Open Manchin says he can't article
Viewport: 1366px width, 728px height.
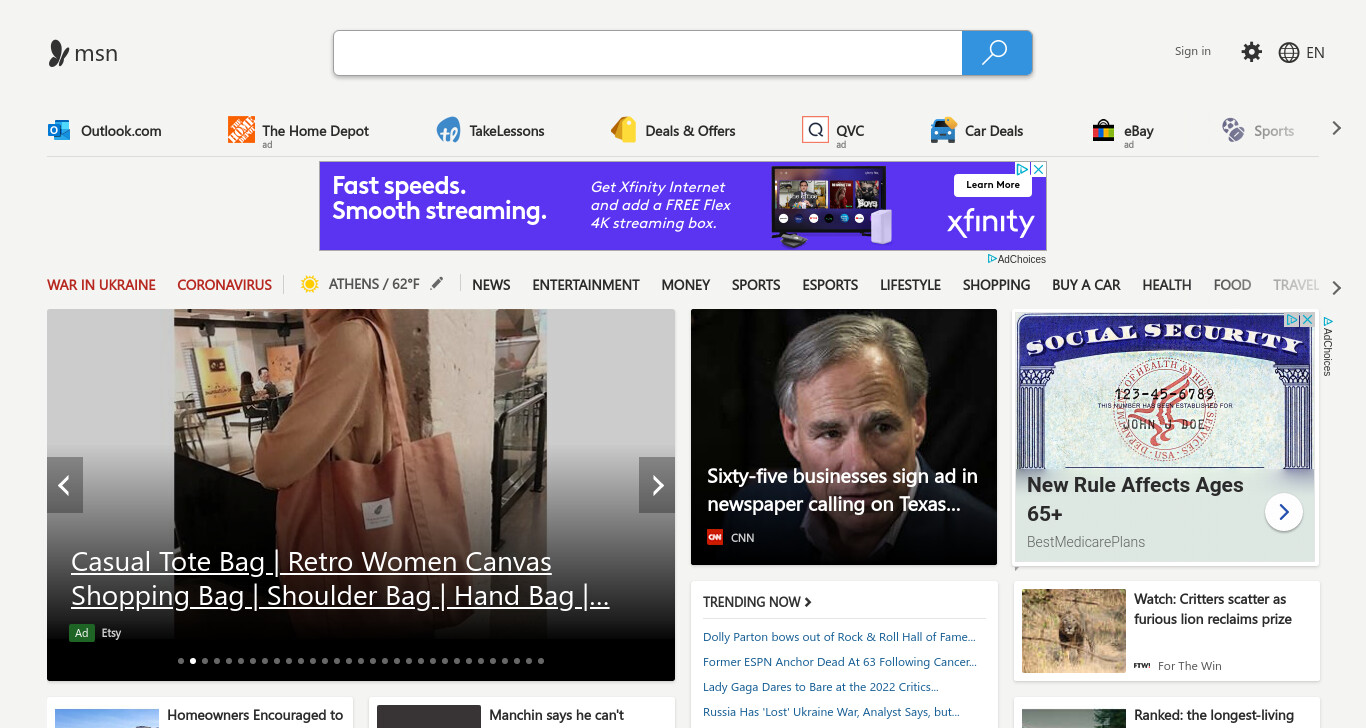pos(557,715)
